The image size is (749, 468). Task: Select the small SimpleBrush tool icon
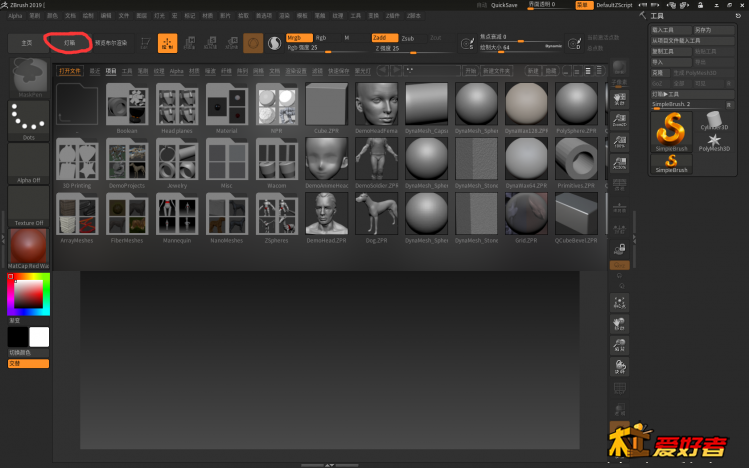[x=671, y=163]
